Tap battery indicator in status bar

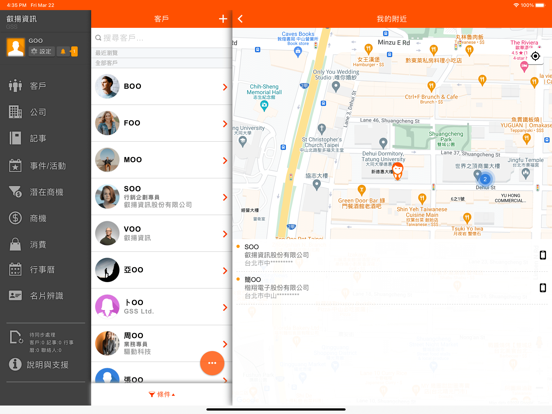(540, 5)
